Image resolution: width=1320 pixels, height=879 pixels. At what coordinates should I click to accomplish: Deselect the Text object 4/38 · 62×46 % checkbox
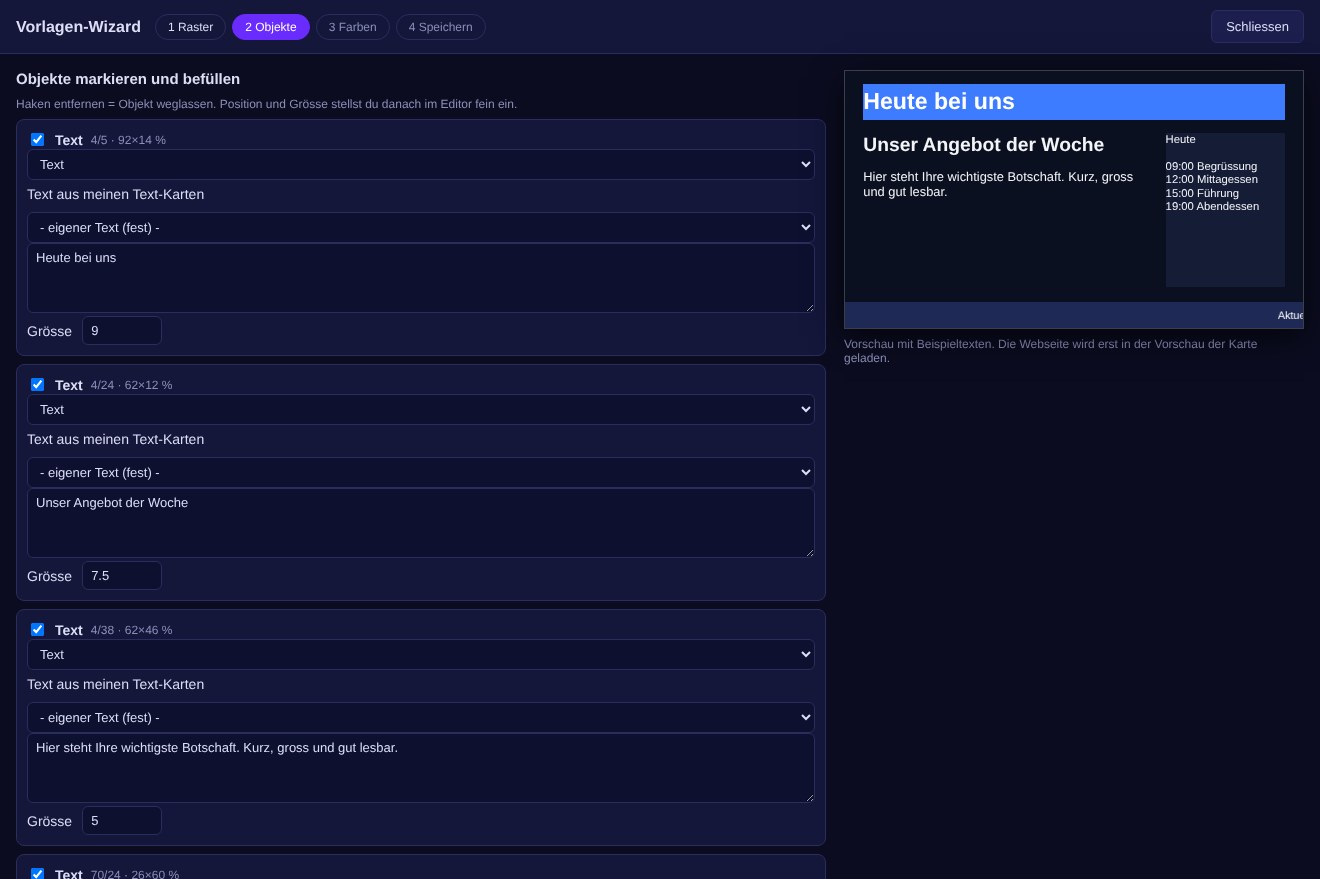[38, 630]
